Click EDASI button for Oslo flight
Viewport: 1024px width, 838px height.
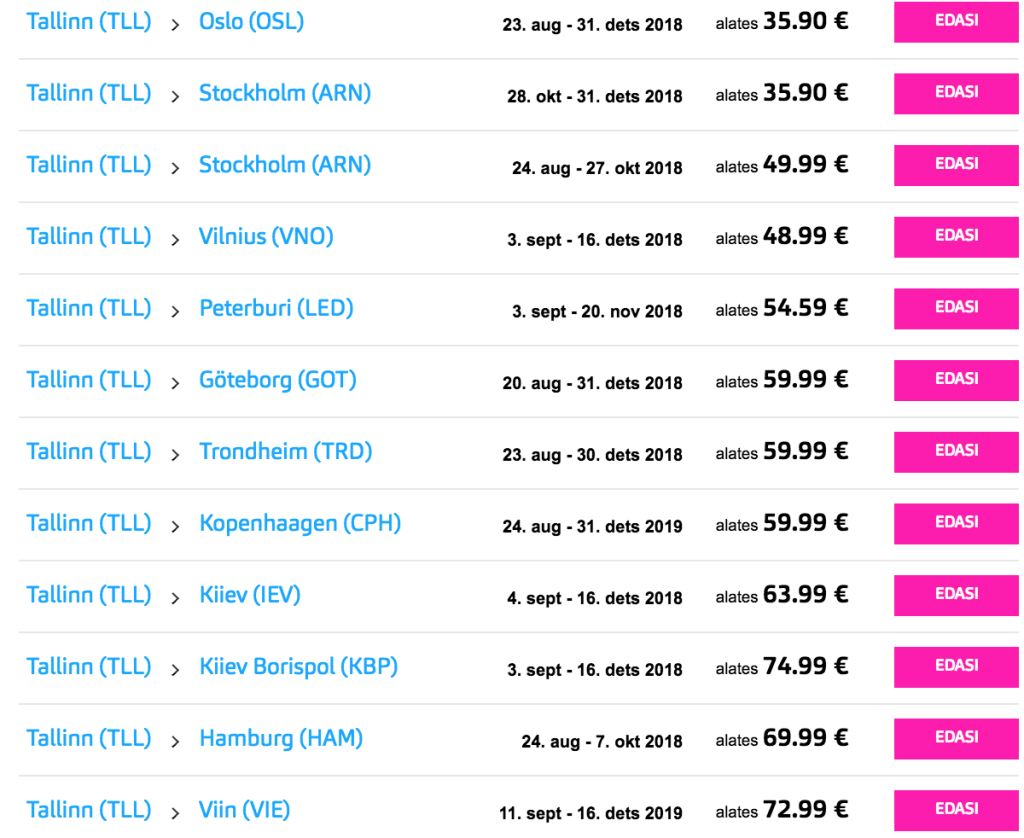pyautogui.click(x=955, y=21)
